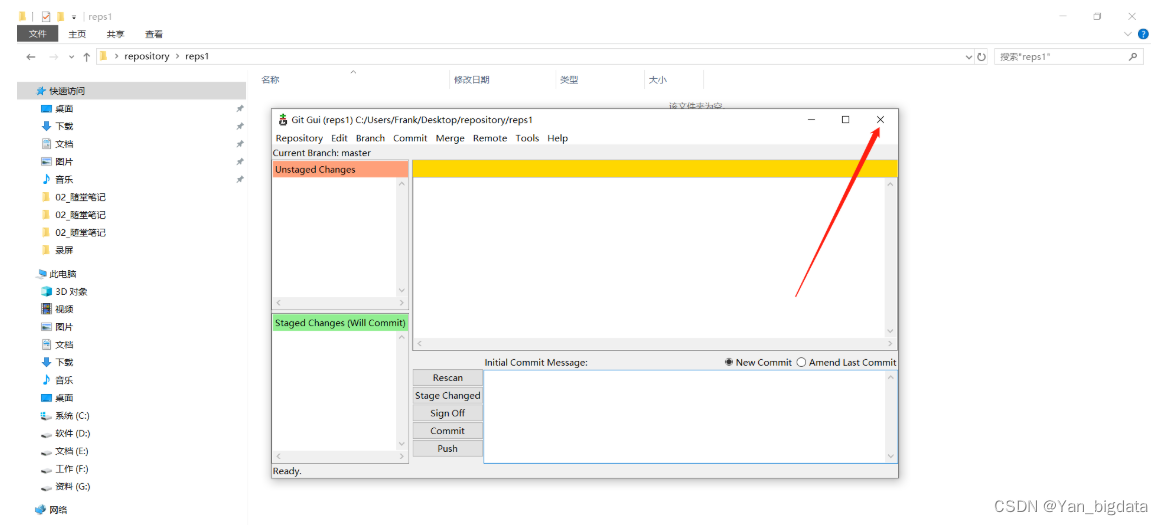
Task: Click the Stage Changed button
Action: point(448,395)
